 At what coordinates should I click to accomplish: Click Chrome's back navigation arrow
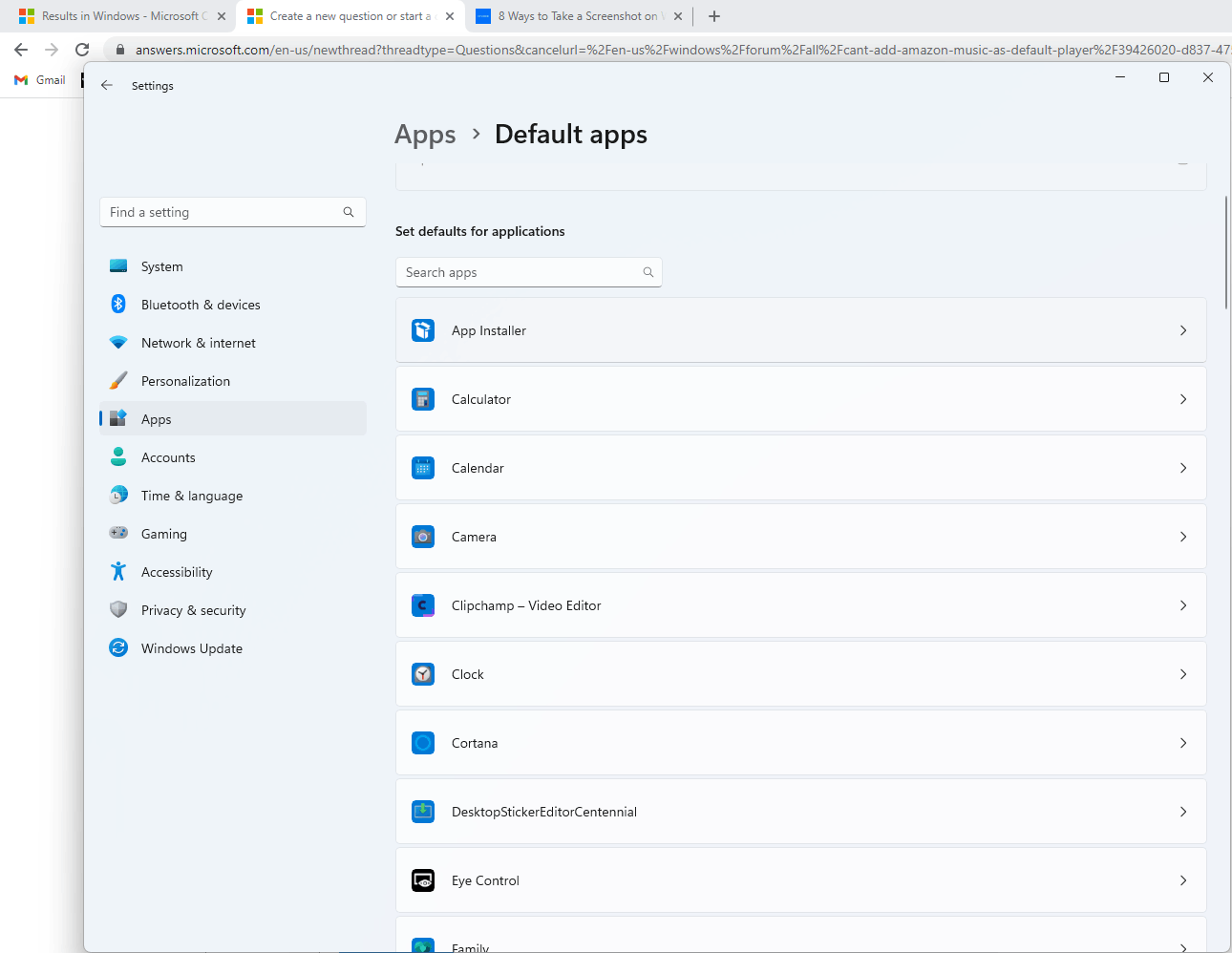pos(21,50)
